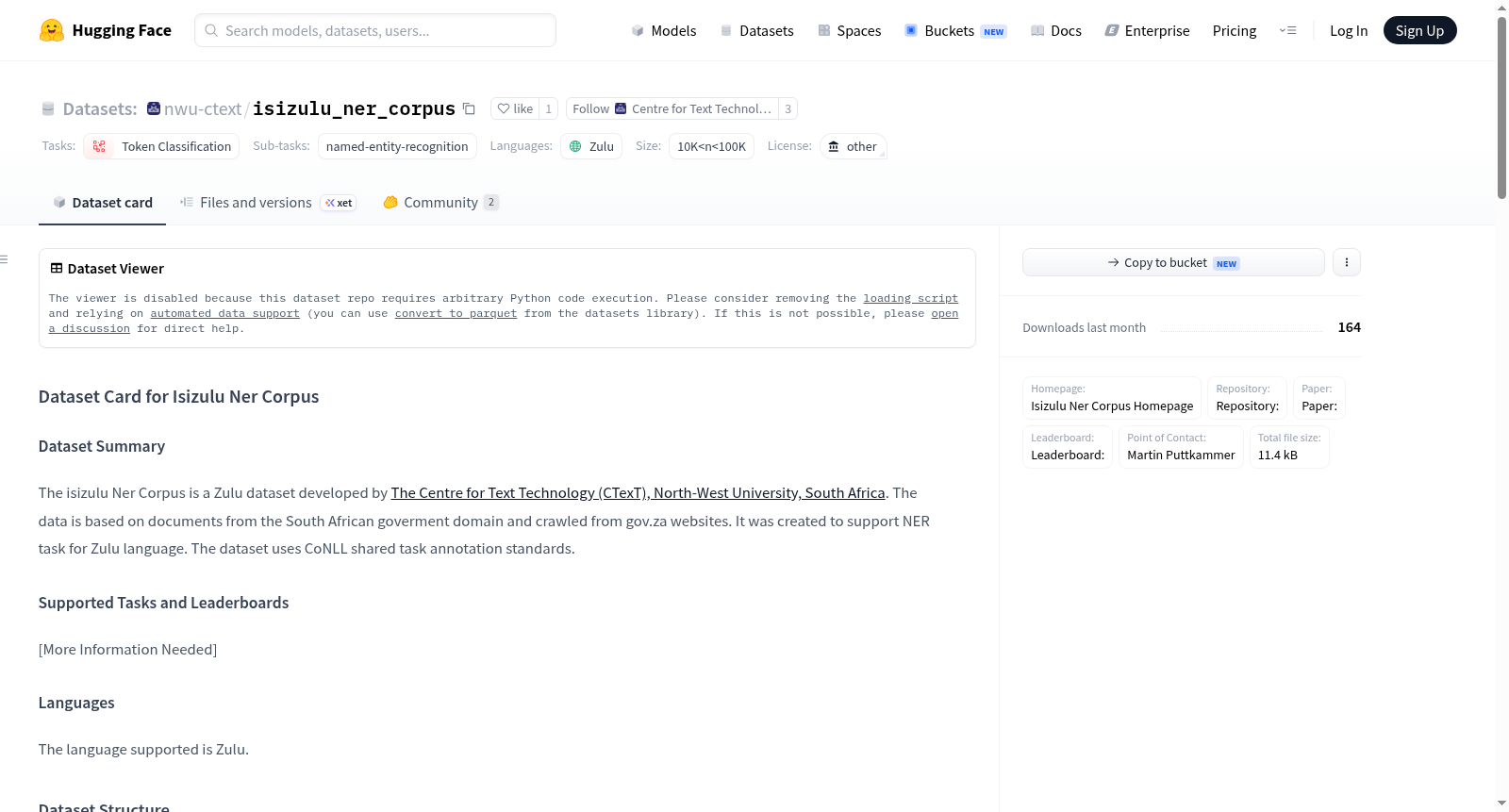Click the downloads count 164
The height and width of the screenshot is (812, 1509).
click(1349, 327)
